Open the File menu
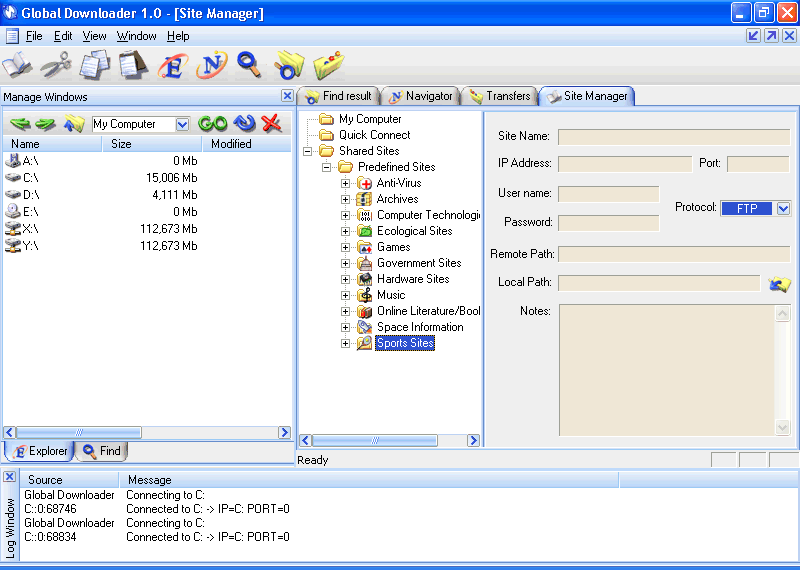Image resolution: width=800 pixels, height=570 pixels. pyautogui.click(x=34, y=36)
